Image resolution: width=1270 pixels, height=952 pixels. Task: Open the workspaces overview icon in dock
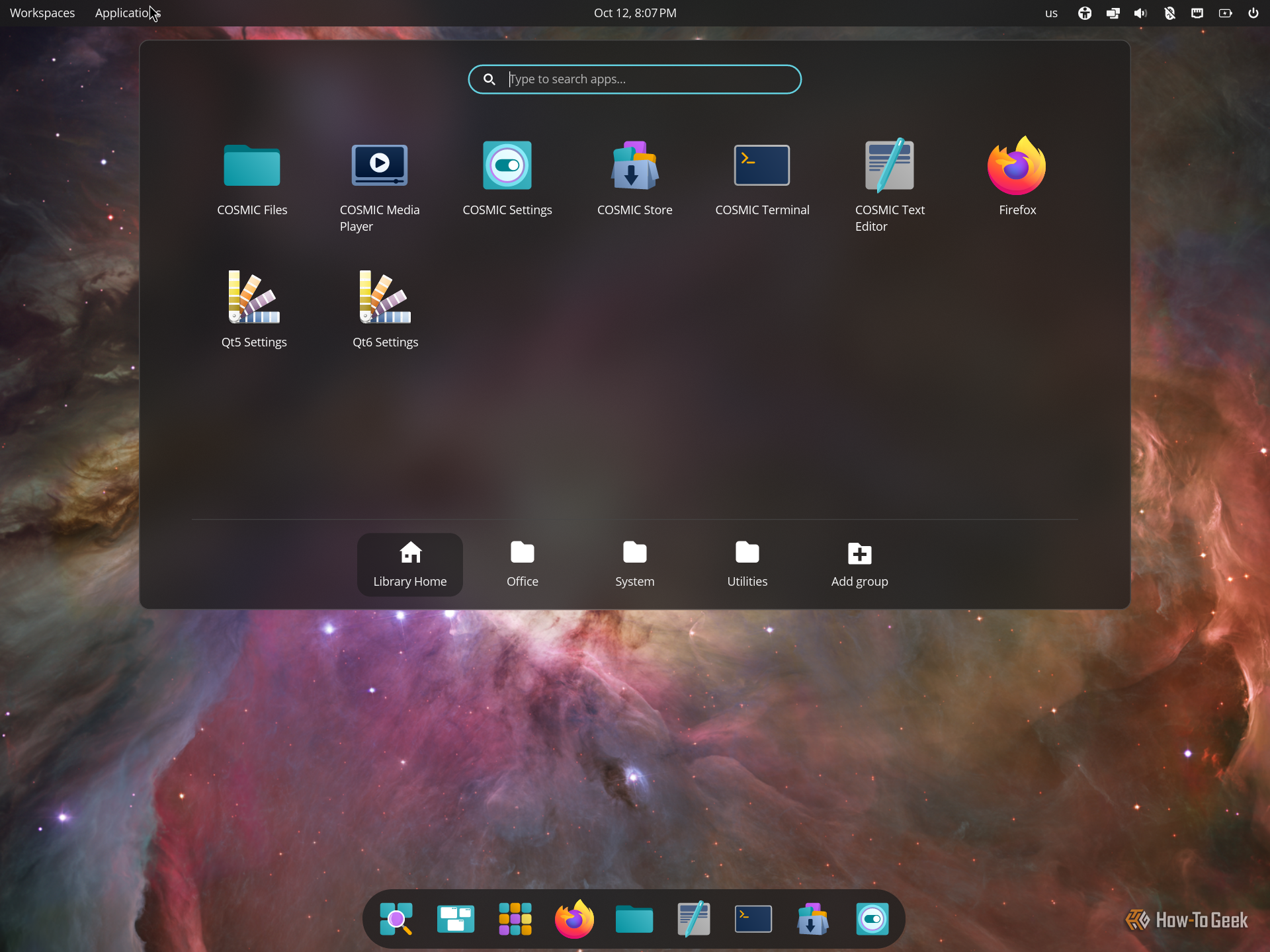[456, 919]
